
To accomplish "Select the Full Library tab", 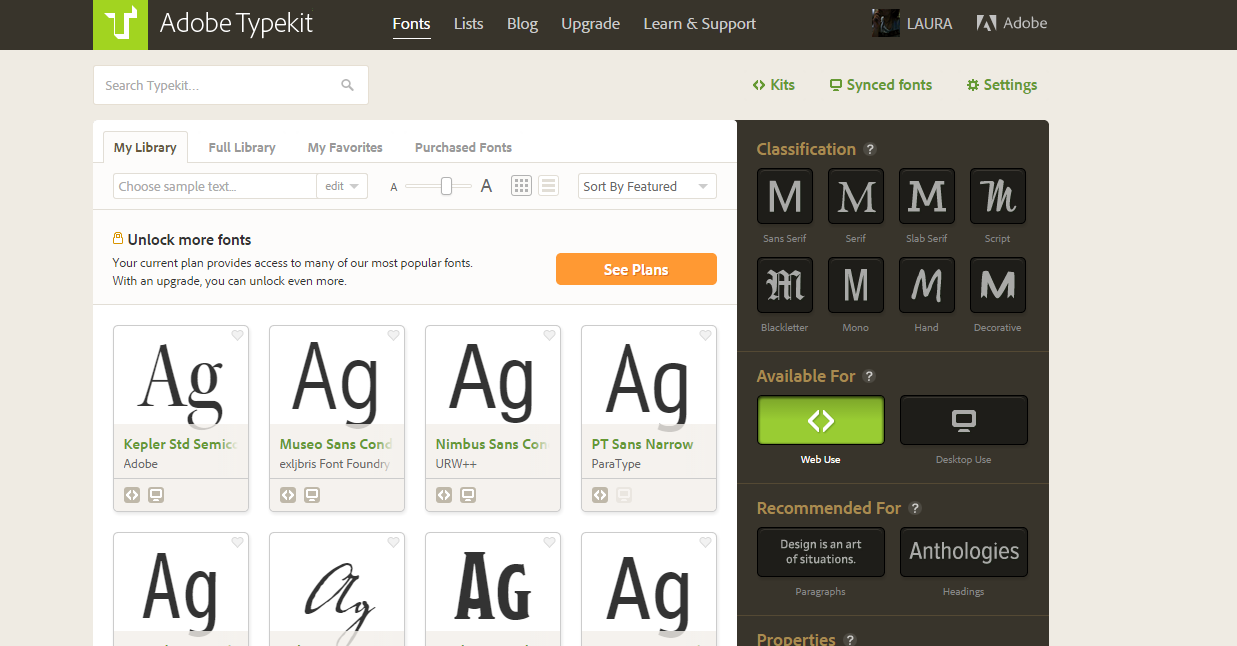I will point(242,147).
